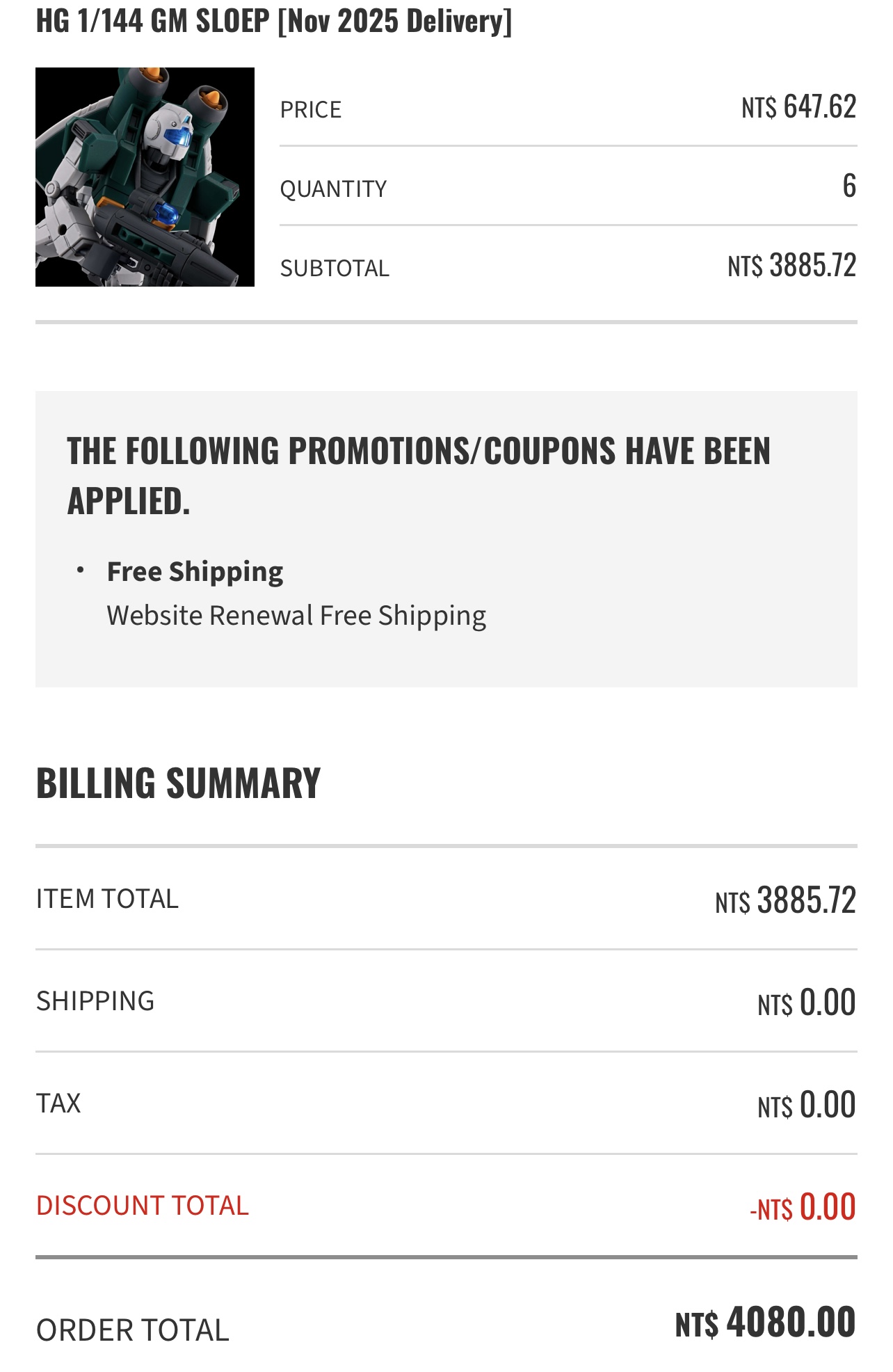Open the HG 1/144 GM SLOEP product title
This screenshot has width=893, height=1372.
click(274, 21)
